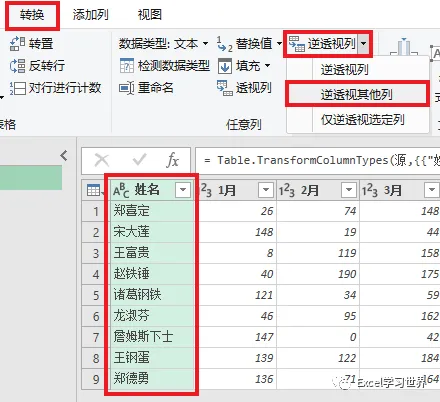This screenshot has width=440, height=402.
Task: Choose 逆透视列 from the dropdown menu
Action: (344, 70)
